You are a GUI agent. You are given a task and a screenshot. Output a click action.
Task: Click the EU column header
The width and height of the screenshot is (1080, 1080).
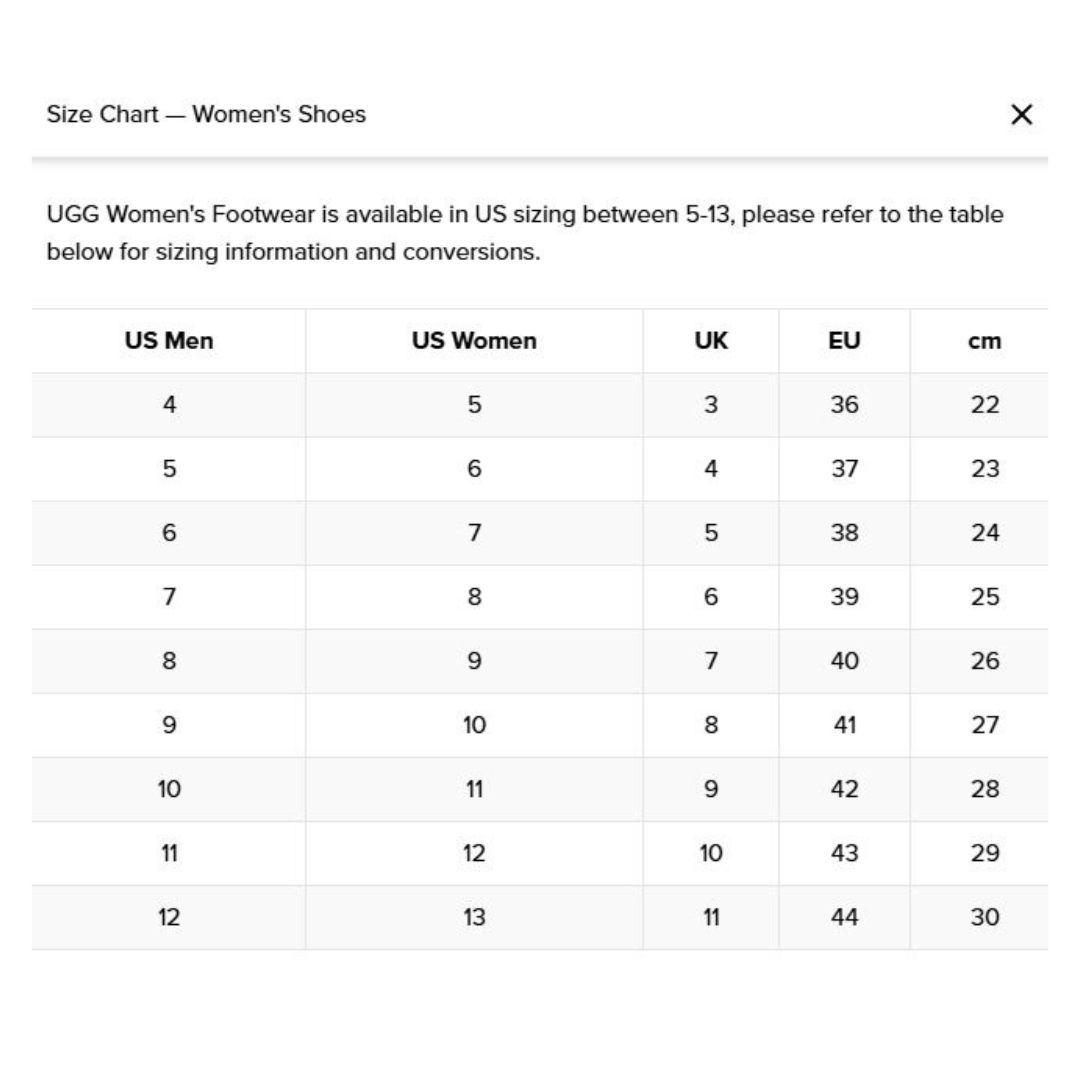(844, 341)
